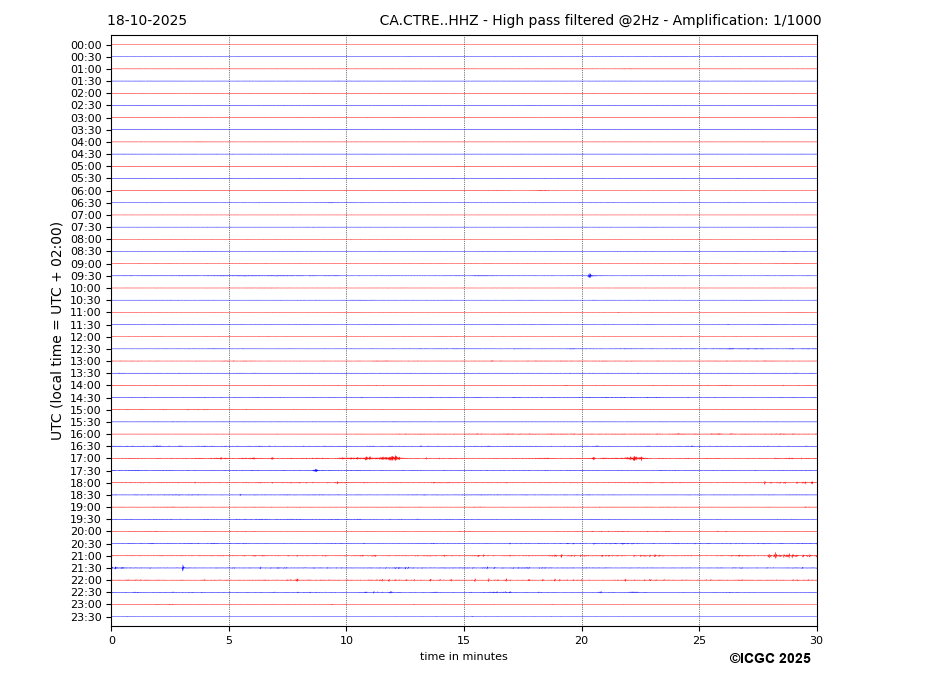The height and width of the screenshot is (696, 927).
Task: Click the 25 tick on the minutes axis
Action: point(699,640)
